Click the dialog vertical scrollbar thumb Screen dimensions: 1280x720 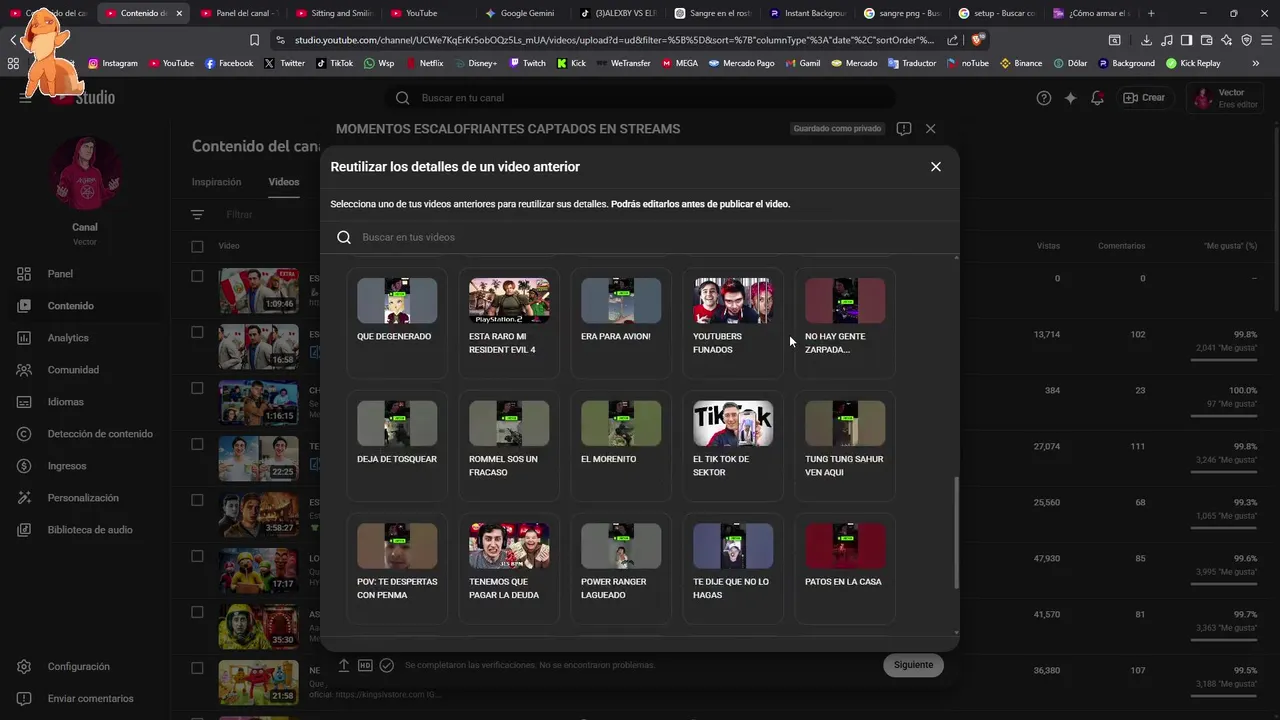pyautogui.click(x=956, y=533)
